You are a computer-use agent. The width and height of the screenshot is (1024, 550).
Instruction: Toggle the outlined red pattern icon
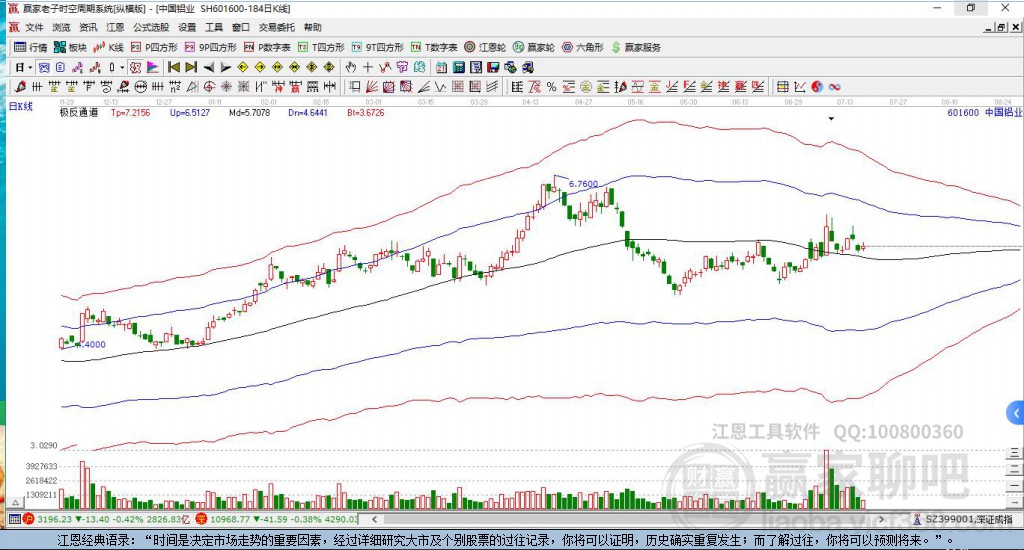point(135,67)
